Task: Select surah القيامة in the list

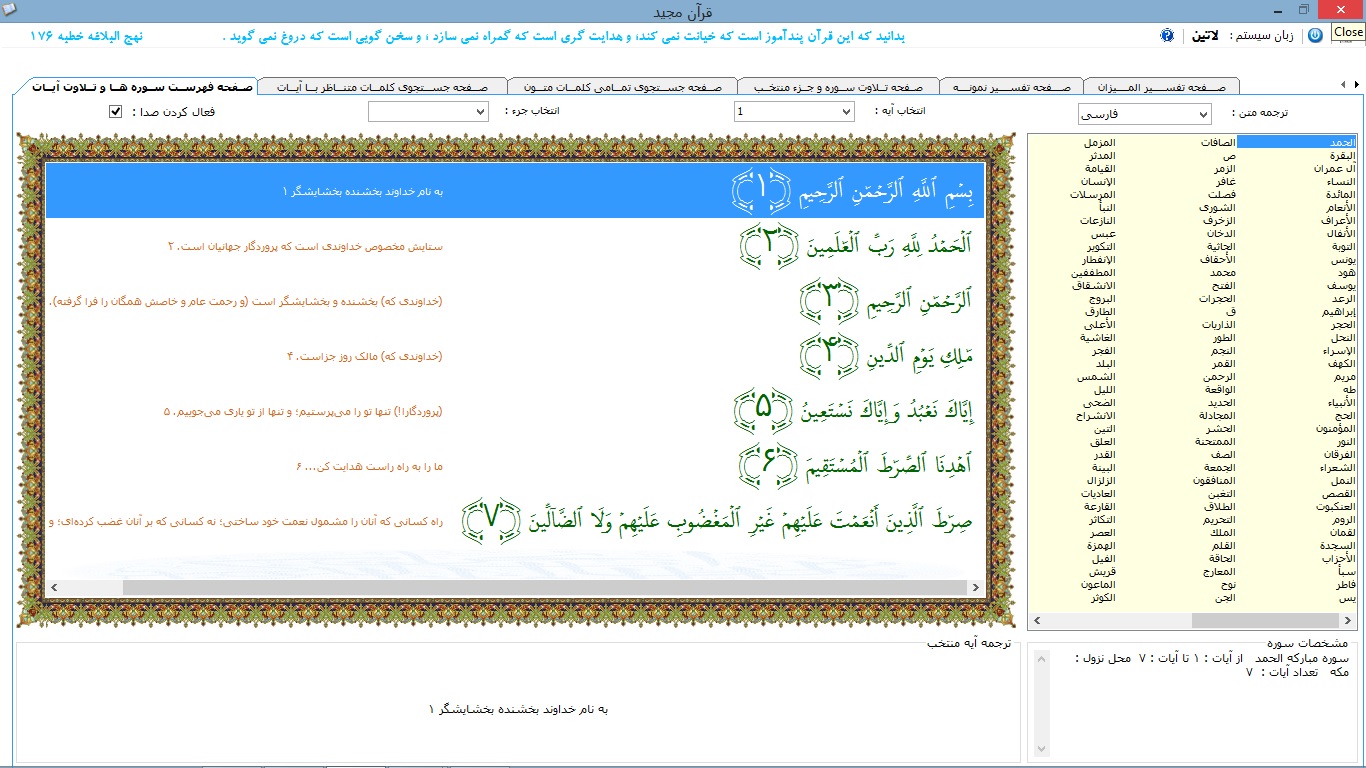Action: (x=1100, y=169)
